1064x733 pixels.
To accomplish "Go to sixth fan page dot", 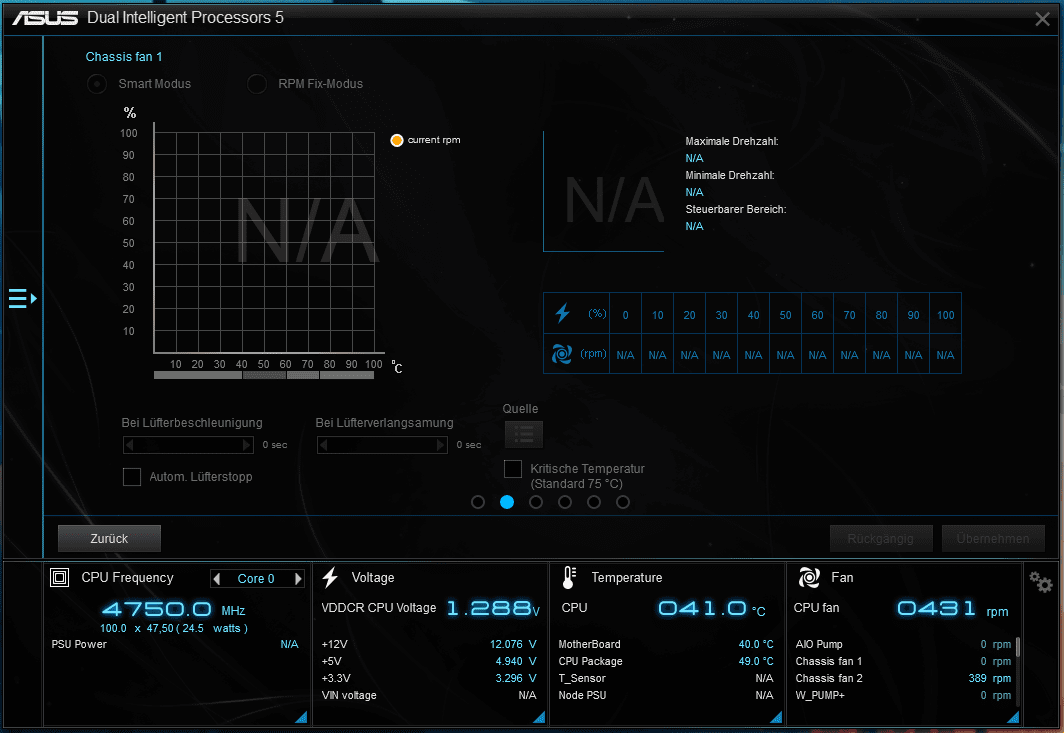I will (x=623, y=502).
